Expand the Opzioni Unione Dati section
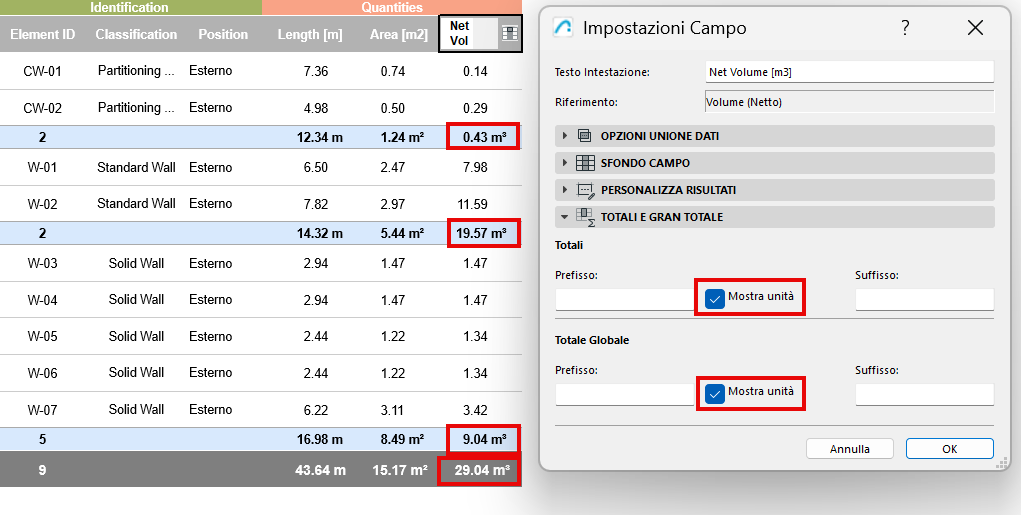This screenshot has width=1021, height=515. tap(565, 136)
